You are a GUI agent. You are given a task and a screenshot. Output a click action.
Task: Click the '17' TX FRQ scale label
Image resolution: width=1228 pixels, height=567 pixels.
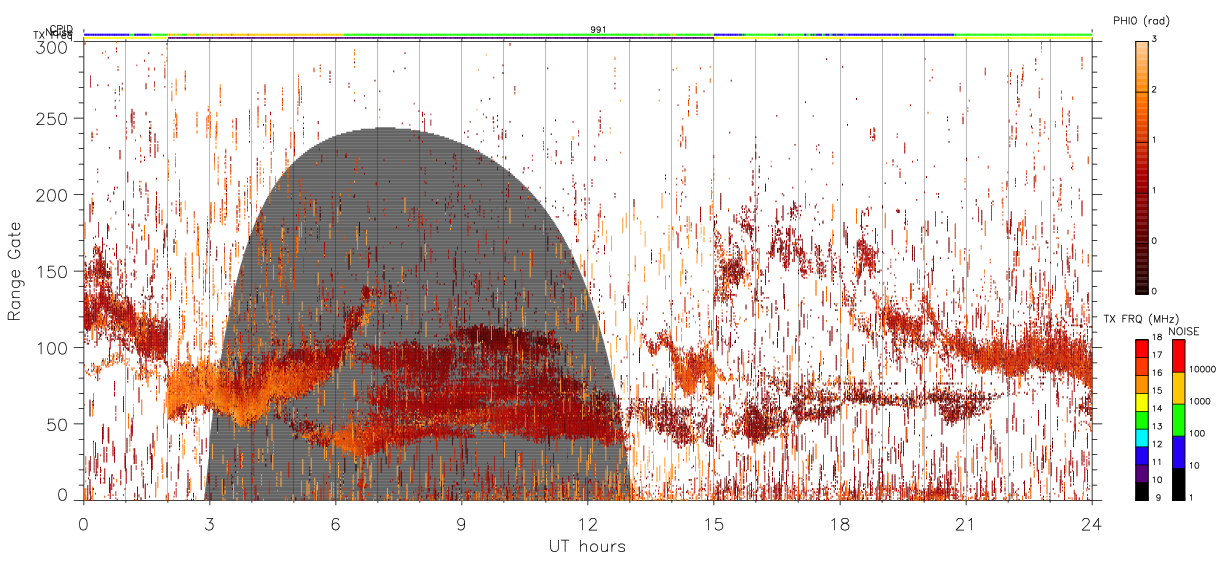(x=1158, y=355)
